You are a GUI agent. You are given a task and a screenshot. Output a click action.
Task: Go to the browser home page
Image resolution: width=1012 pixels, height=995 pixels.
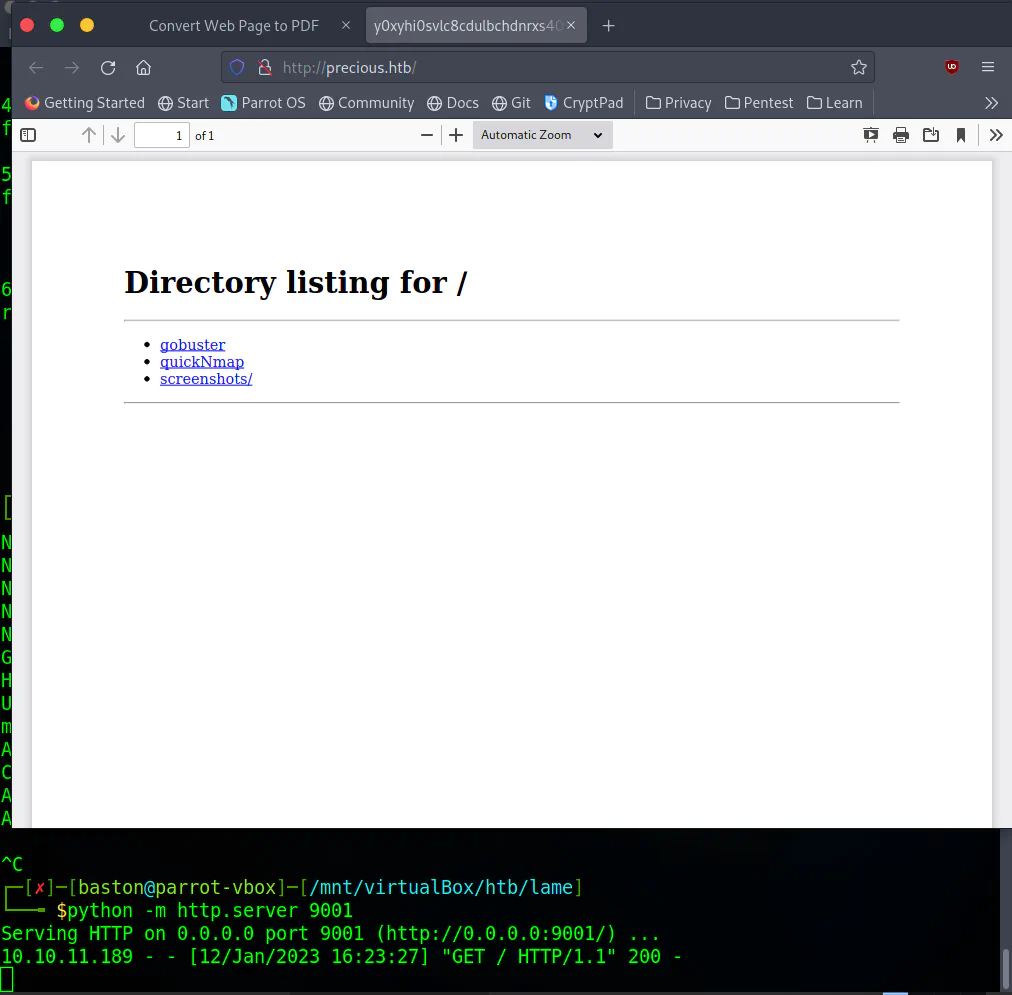pyautogui.click(x=143, y=68)
